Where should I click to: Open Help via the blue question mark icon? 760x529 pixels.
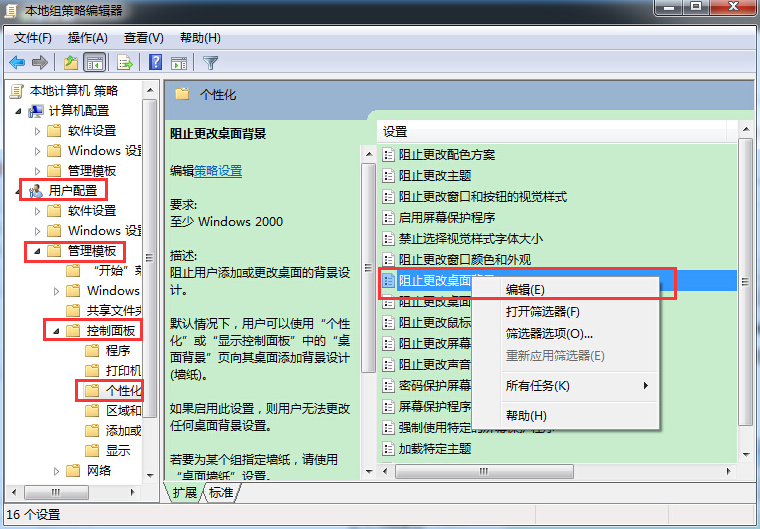[155, 62]
